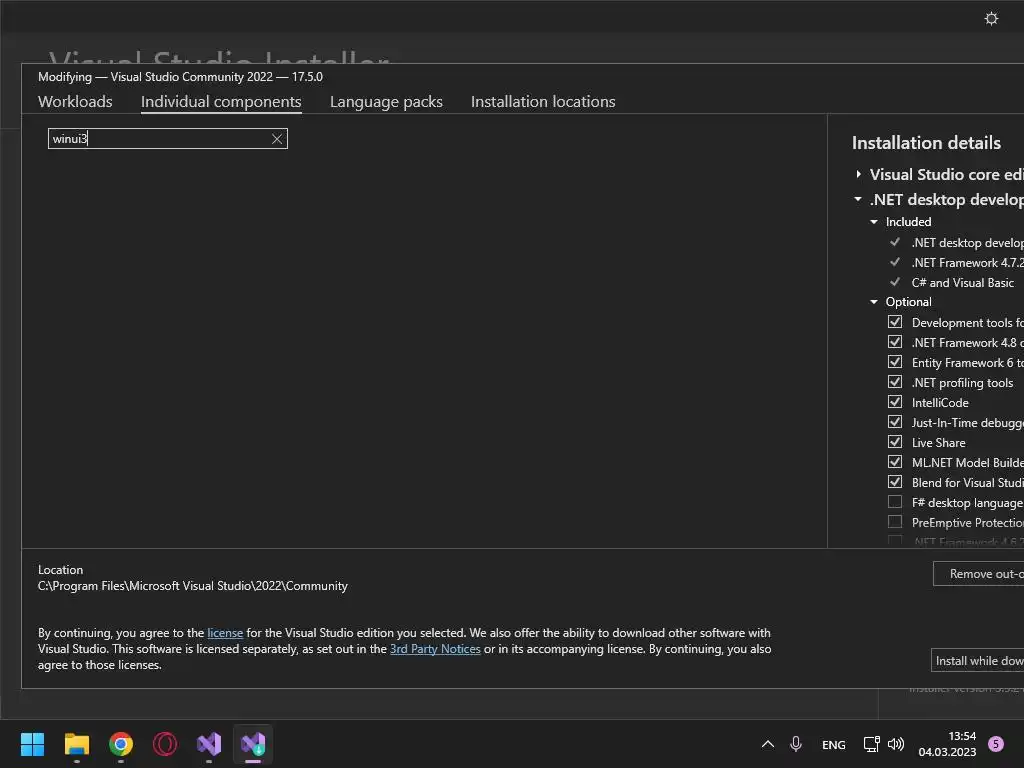Image resolution: width=1024 pixels, height=768 pixels.
Task: Uncheck Blend for Visual Studio
Action: [895, 483]
